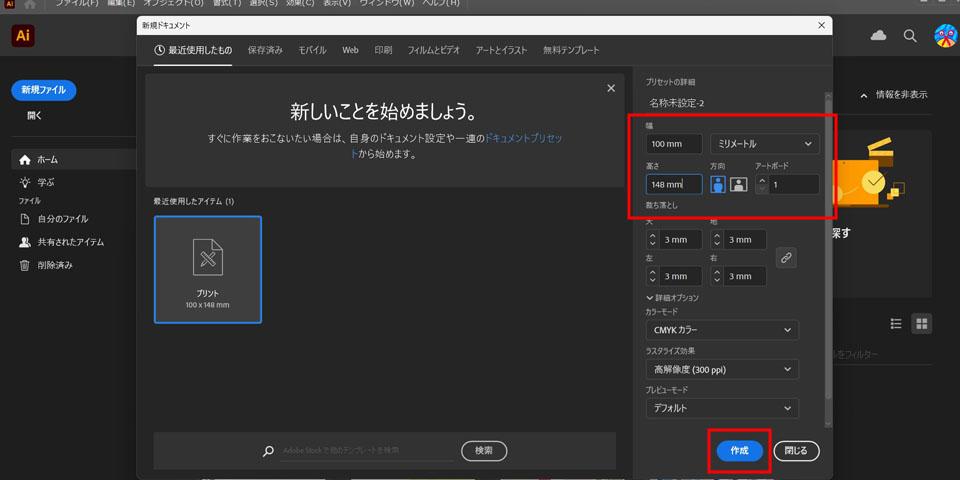Open the ミリメートル units dropdown
Viewport: 960px width, 480px height.
point(765,144)
